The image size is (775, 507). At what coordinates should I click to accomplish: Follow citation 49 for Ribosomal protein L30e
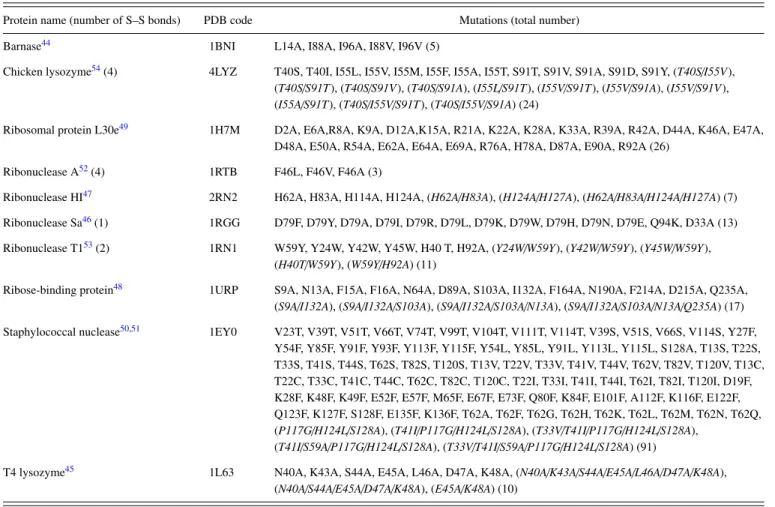pos(123,127)
